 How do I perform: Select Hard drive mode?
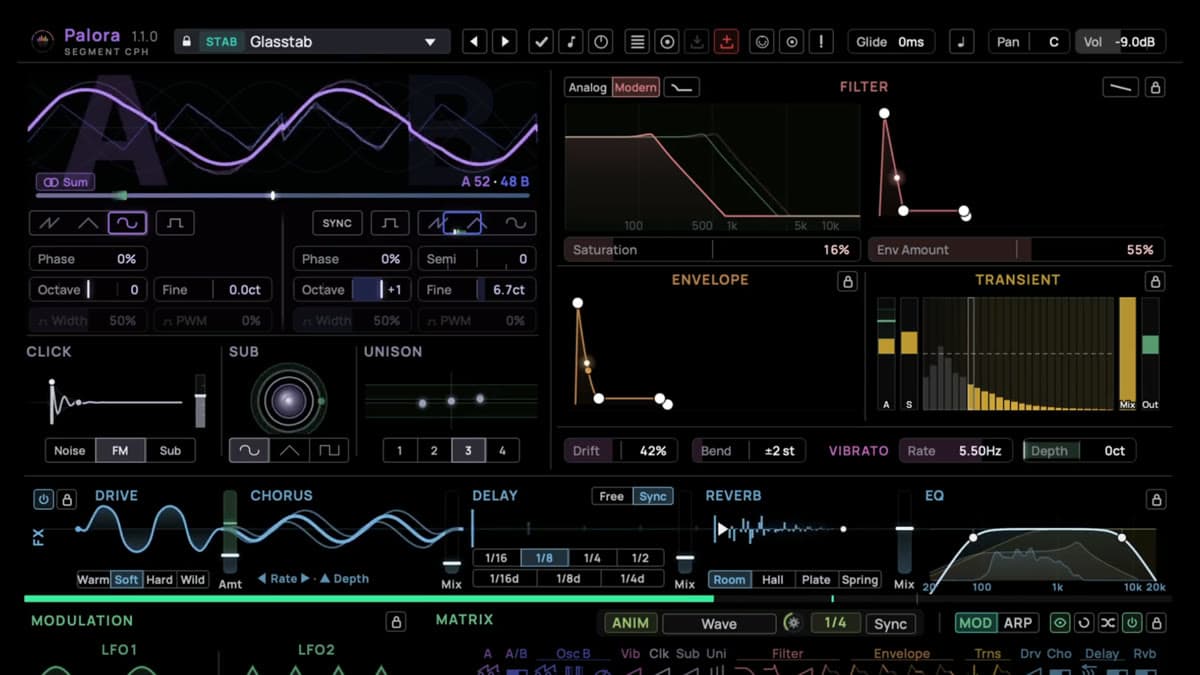159,580
